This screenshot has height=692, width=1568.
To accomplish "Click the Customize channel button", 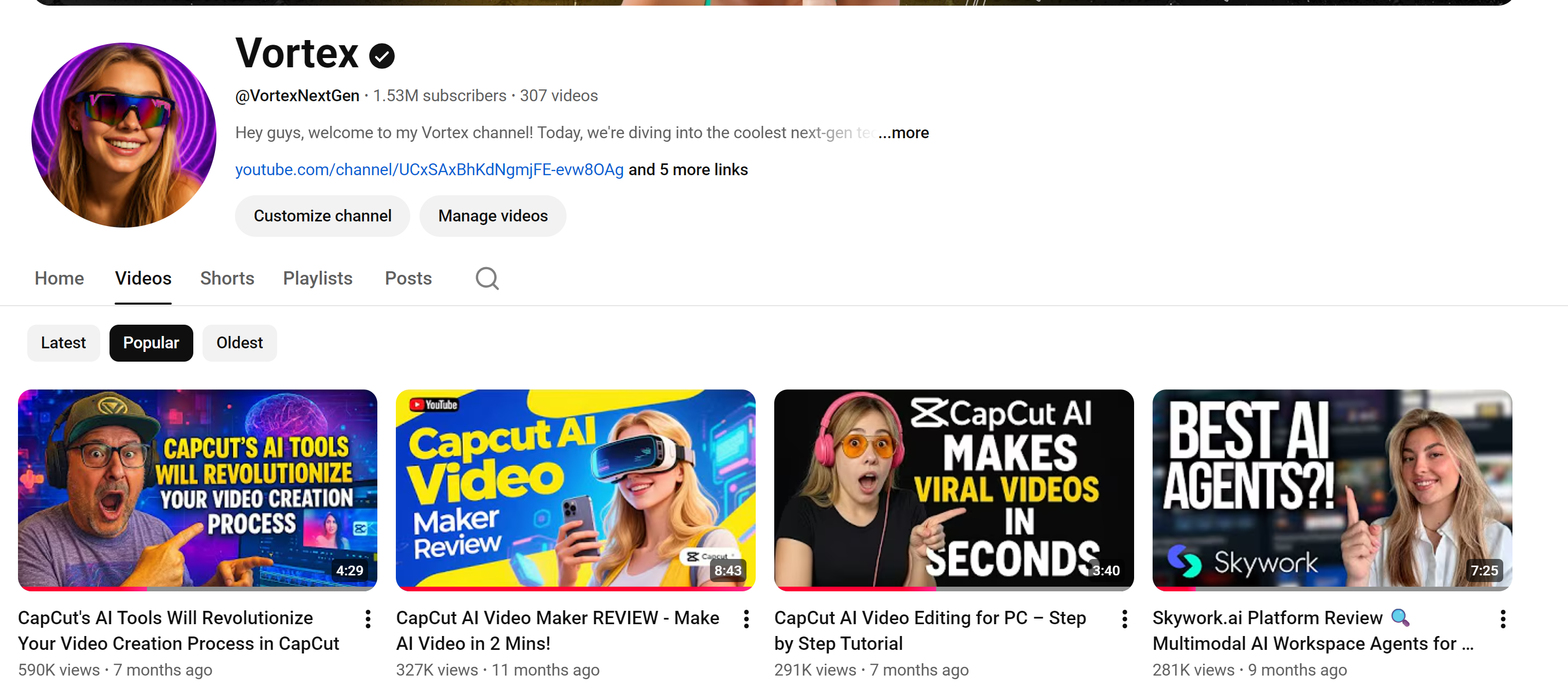I will point(323,216).
